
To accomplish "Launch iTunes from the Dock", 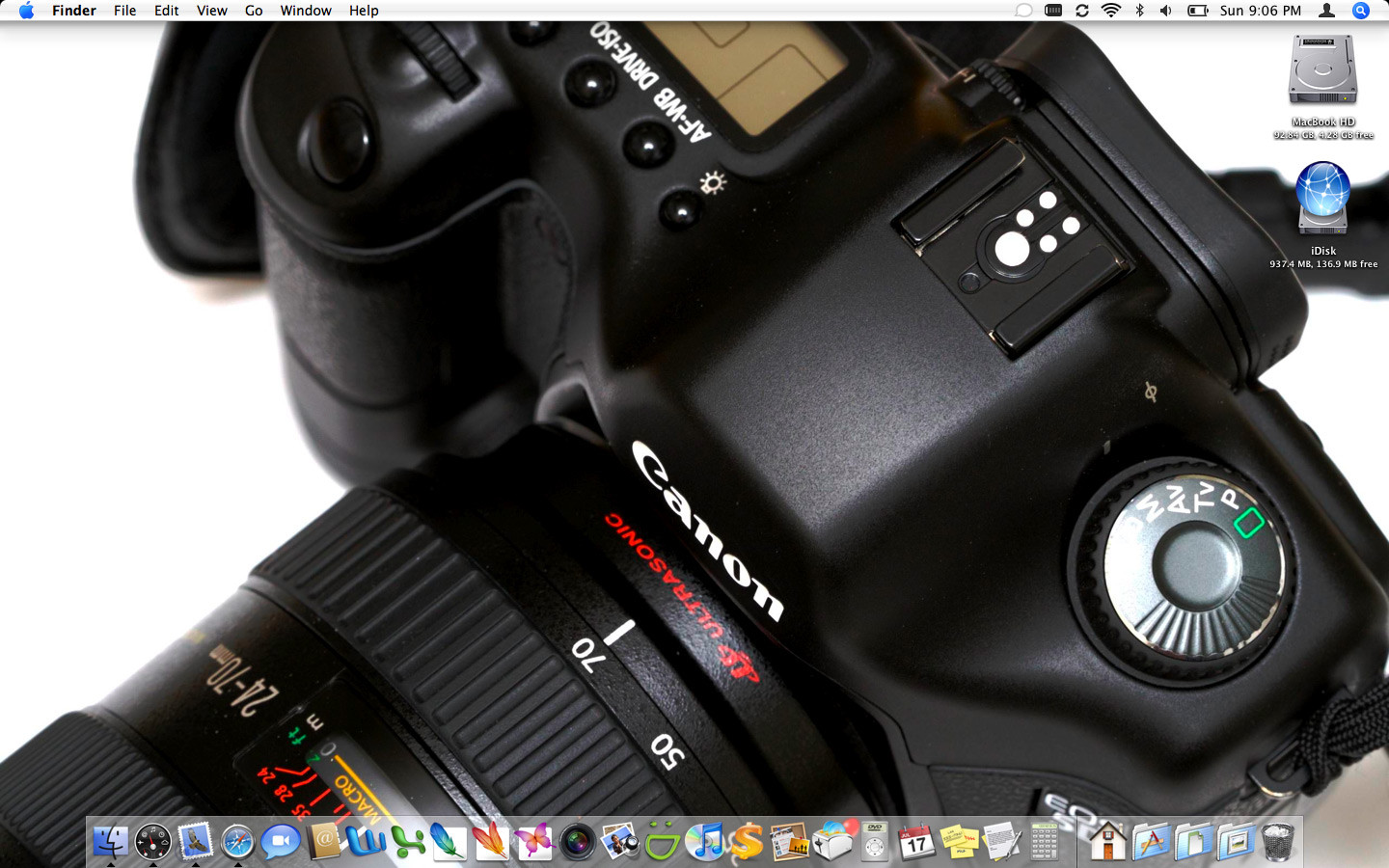I will point(704,842).
